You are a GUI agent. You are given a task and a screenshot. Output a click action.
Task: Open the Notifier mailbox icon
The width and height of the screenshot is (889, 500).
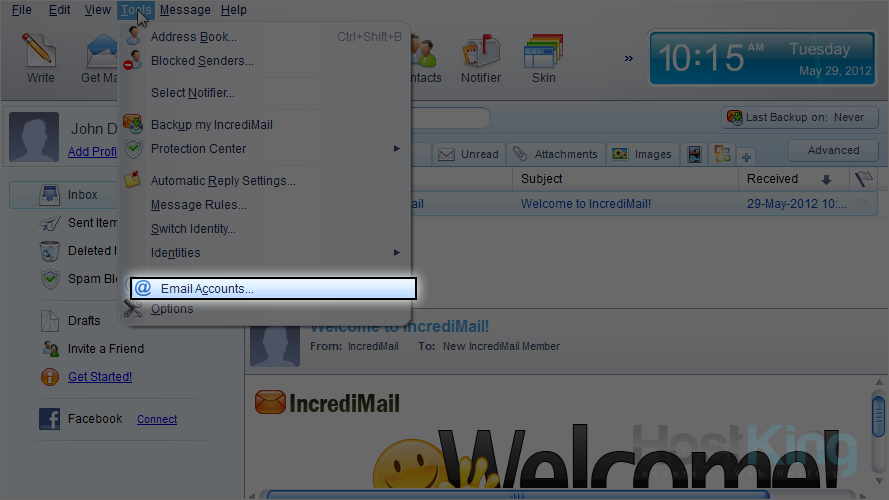tap(481, 50)
